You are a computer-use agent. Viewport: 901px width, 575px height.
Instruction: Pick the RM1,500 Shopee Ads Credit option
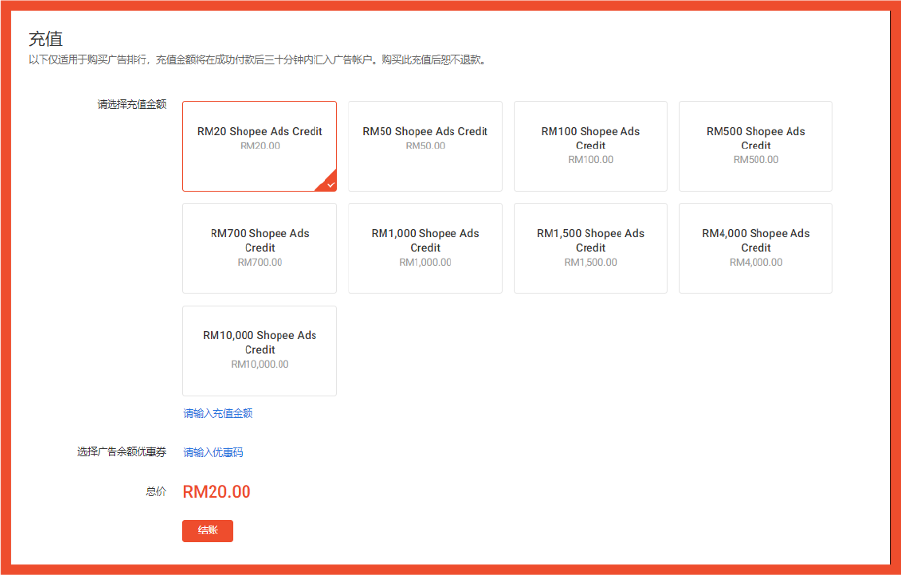point(591,248)
